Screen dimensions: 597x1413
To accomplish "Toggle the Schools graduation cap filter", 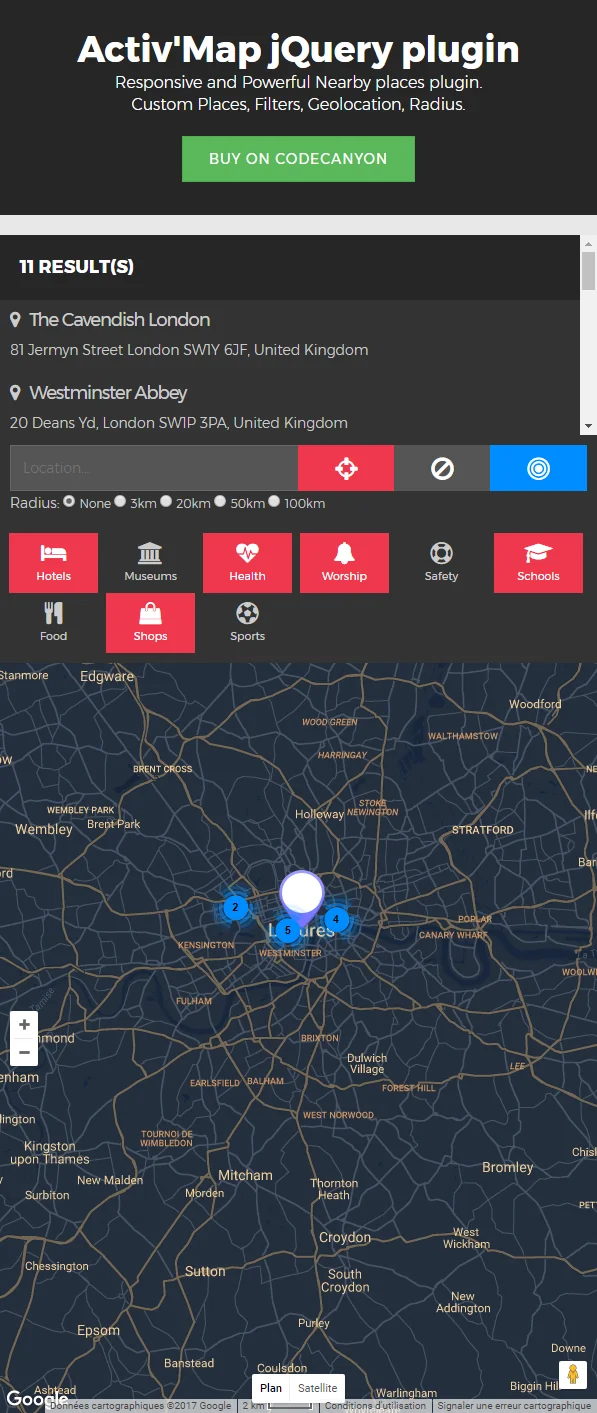I will coord(538,563).
